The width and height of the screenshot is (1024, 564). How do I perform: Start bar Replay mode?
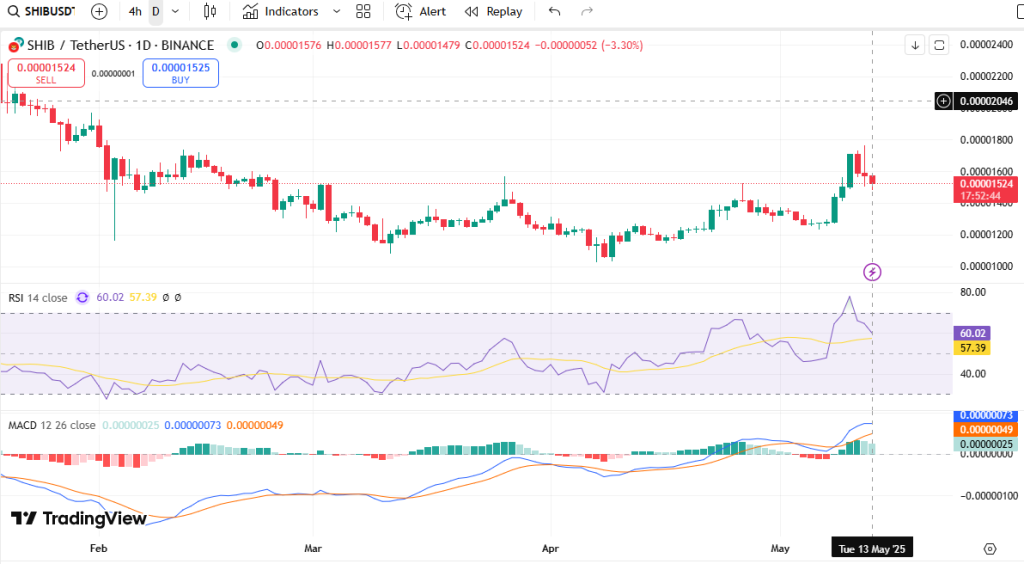click(493, 11)
